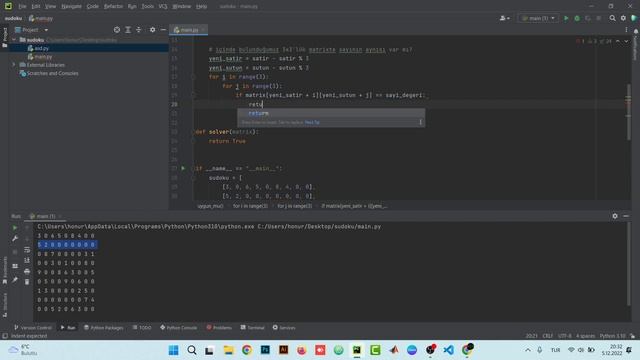Open the Refactor menu

click(x=113, y=7)
